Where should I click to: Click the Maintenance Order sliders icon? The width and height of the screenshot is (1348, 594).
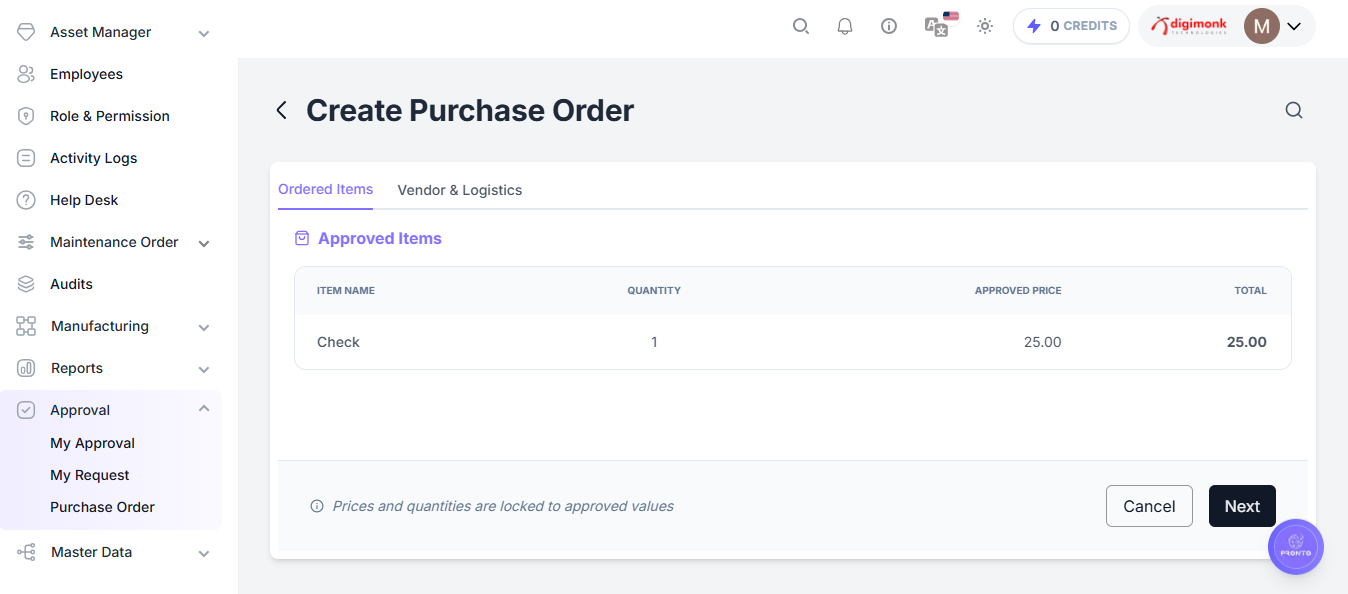pos(27,242)
